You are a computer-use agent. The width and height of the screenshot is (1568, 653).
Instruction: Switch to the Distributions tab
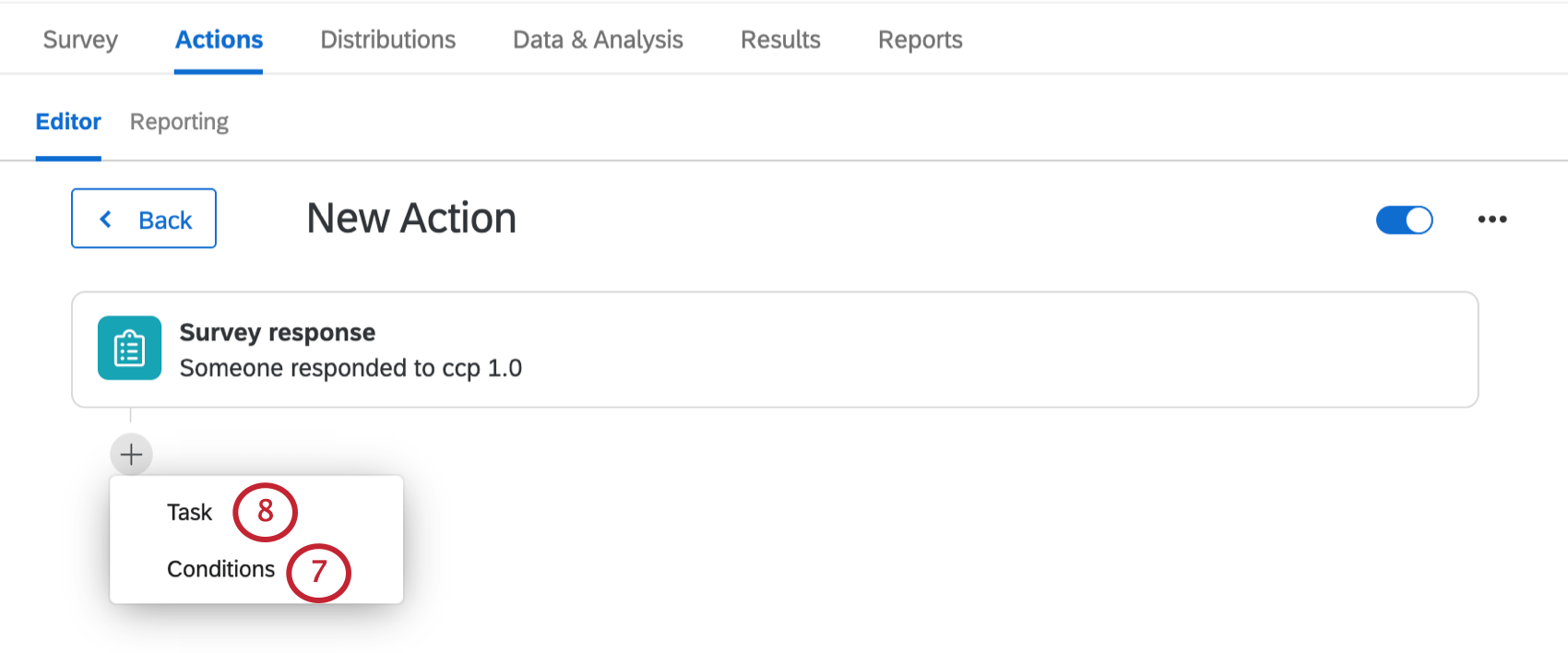[387, 40]
